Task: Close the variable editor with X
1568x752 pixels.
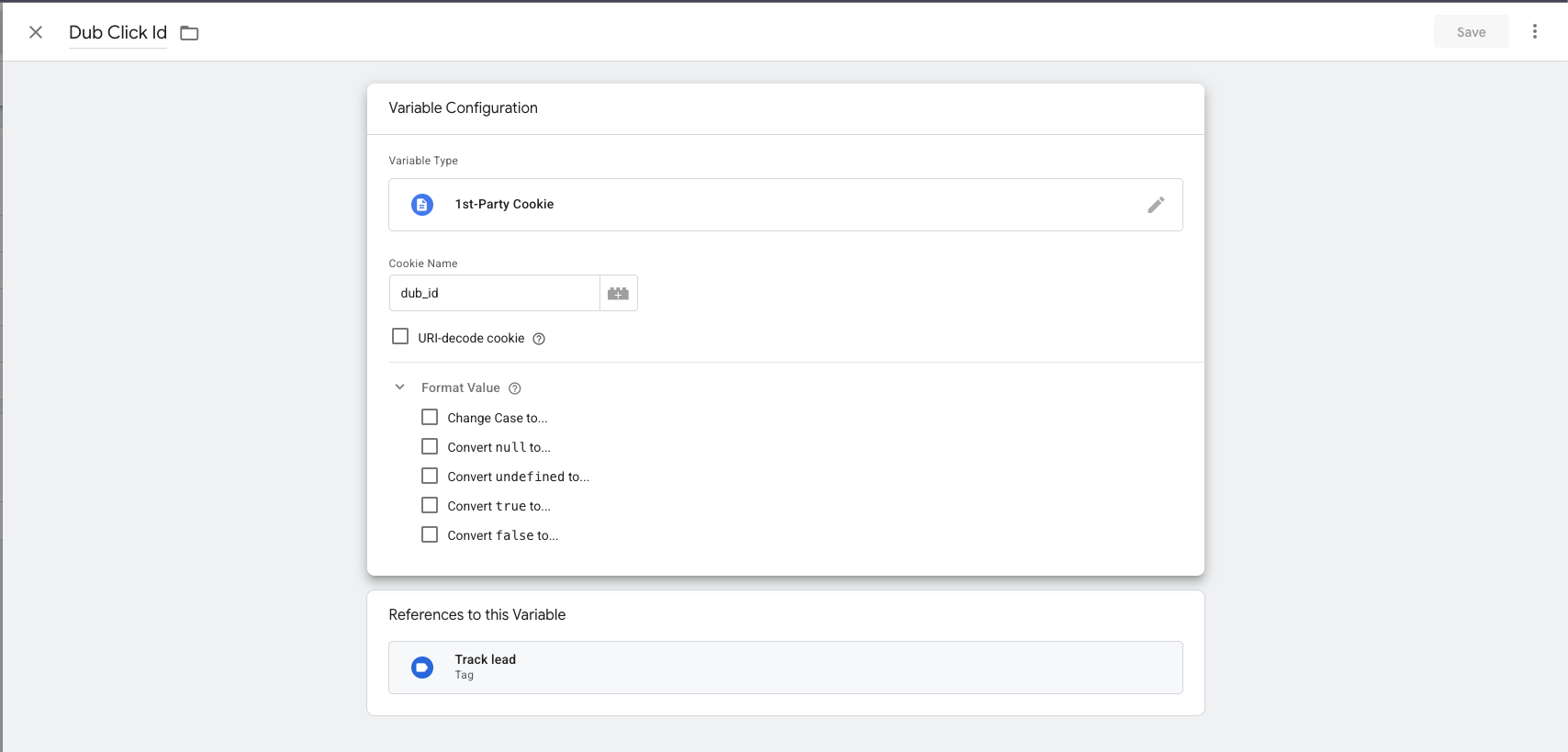Action: (x=36, y=32)
